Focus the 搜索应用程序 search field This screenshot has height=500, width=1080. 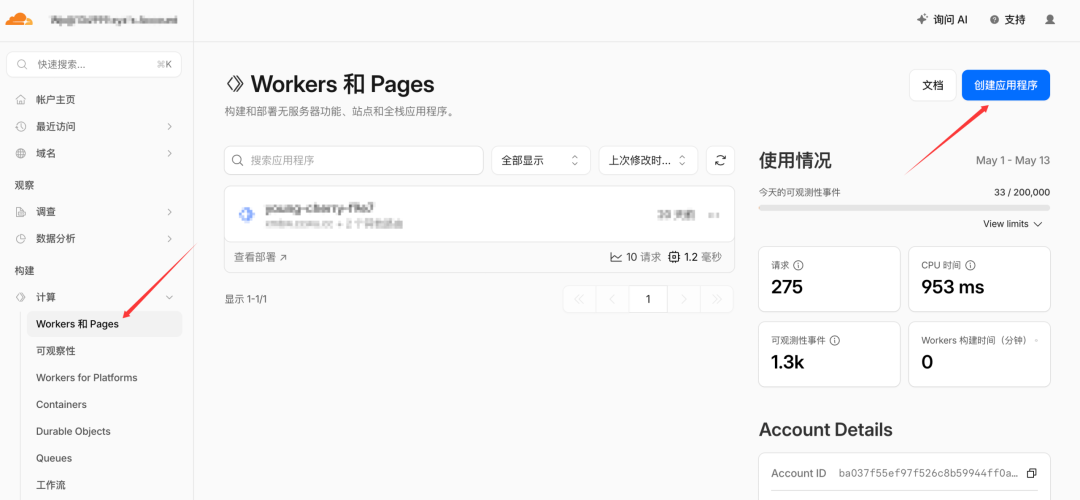pos(353,160)
